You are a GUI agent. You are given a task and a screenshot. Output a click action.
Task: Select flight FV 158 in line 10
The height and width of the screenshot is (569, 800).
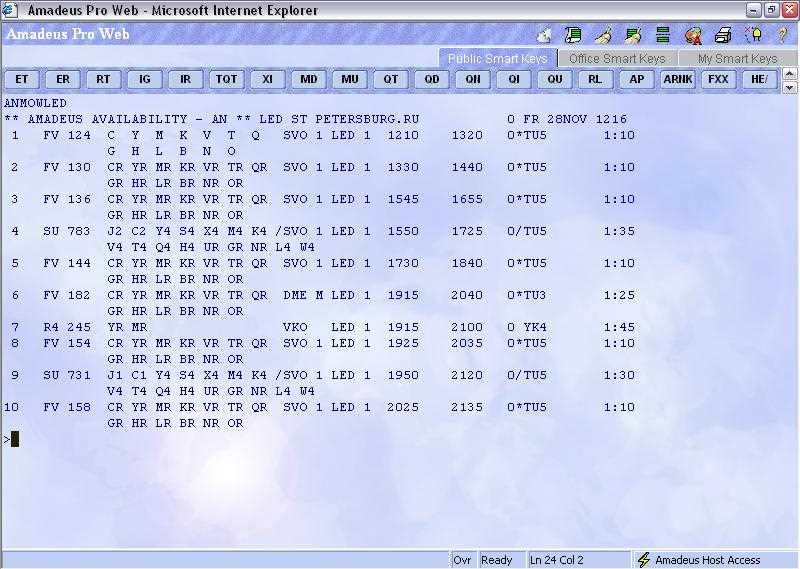tap(67, 407)
